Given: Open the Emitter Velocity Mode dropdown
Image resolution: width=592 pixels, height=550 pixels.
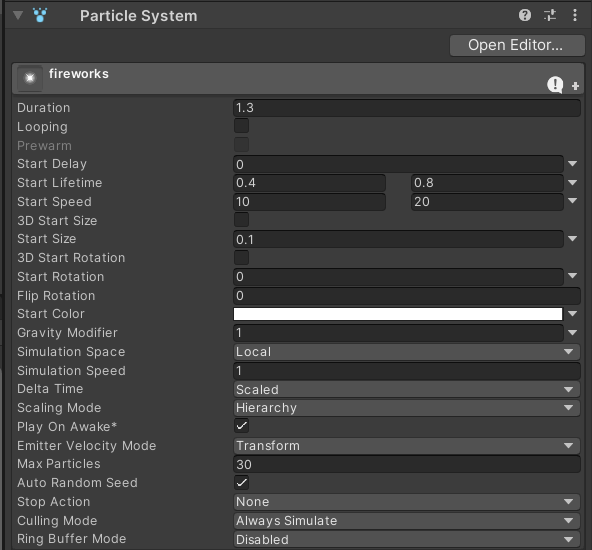Looking at the screenshot, I should [x=407, y=445].
